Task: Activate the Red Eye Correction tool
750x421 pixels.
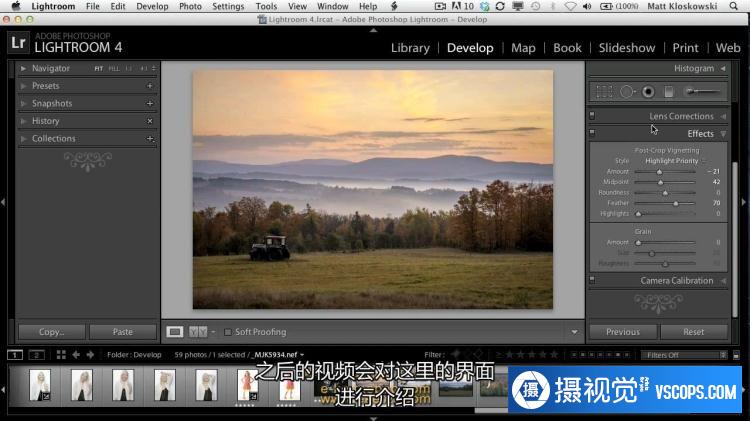Action: (648, 92)
